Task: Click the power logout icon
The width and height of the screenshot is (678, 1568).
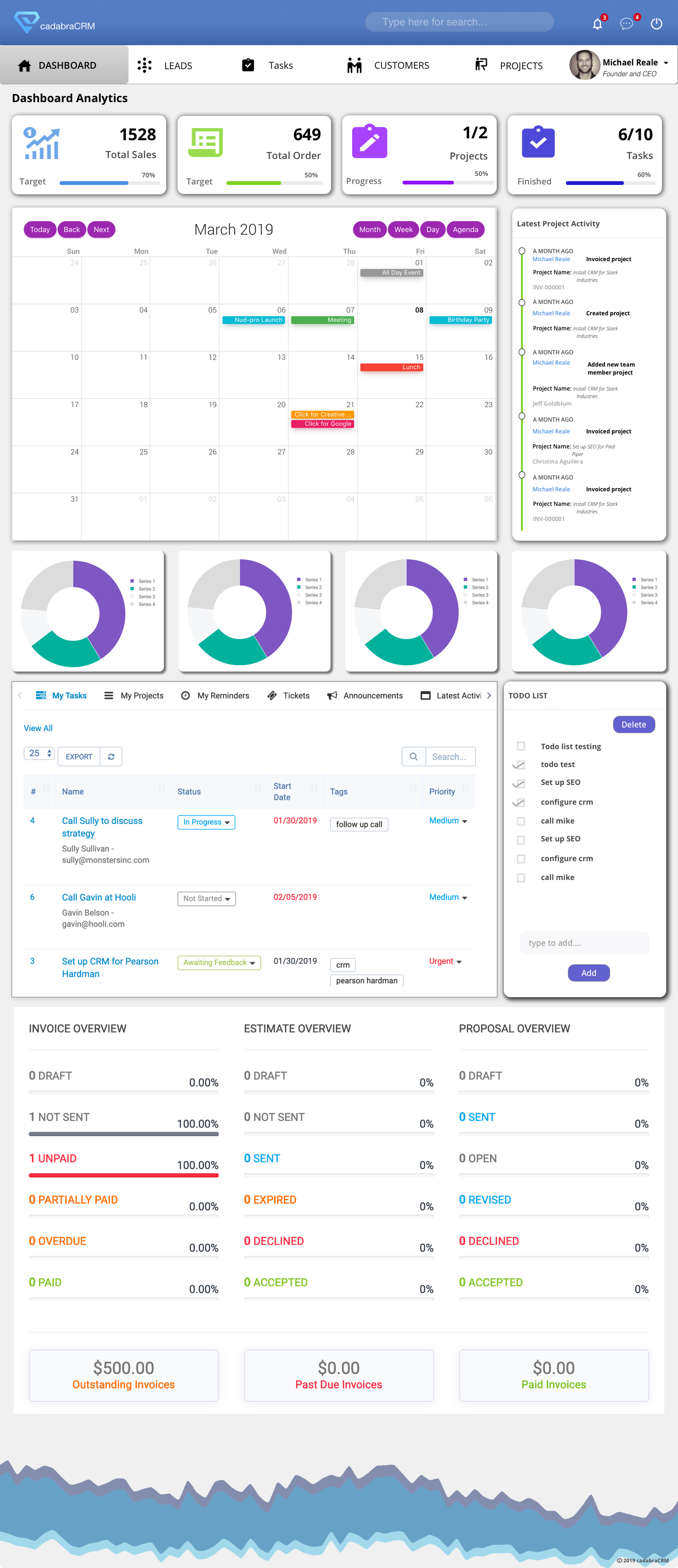Action: (656, 24)
